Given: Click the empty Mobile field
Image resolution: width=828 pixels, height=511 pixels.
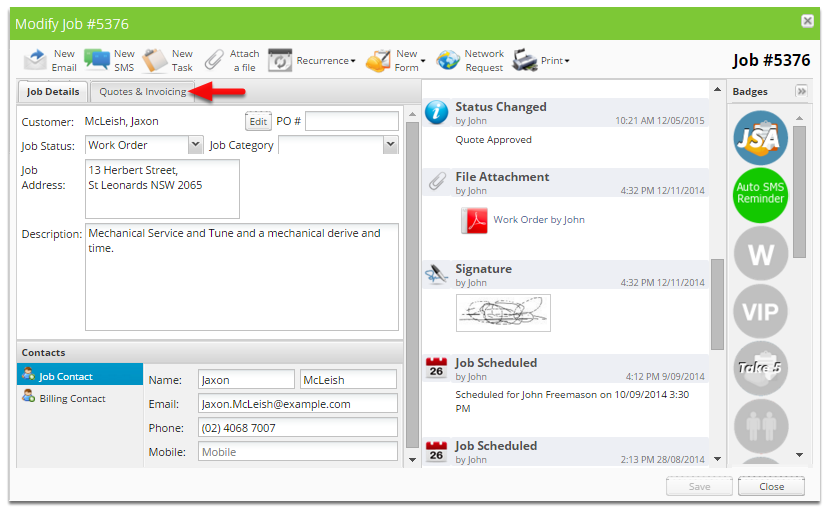Looking at the screenshot, I should click(298, 452).
